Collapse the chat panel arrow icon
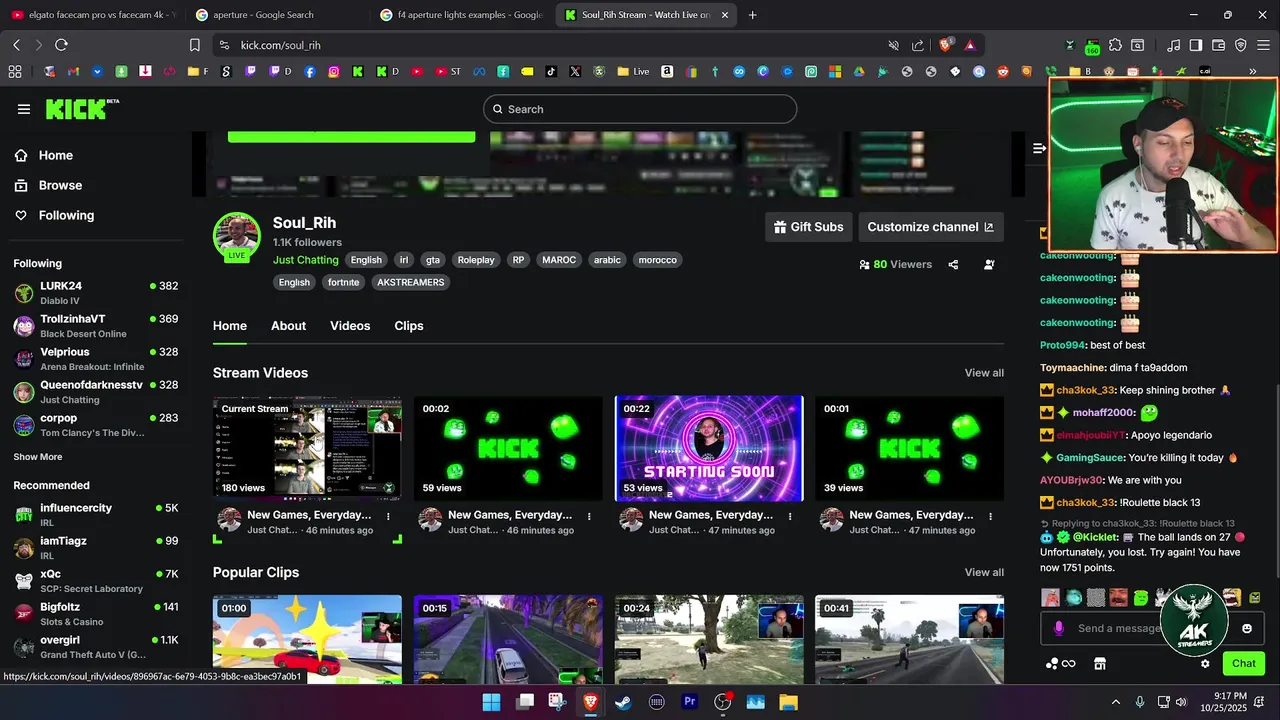1280x720 pixels. tap(1039, 148)
